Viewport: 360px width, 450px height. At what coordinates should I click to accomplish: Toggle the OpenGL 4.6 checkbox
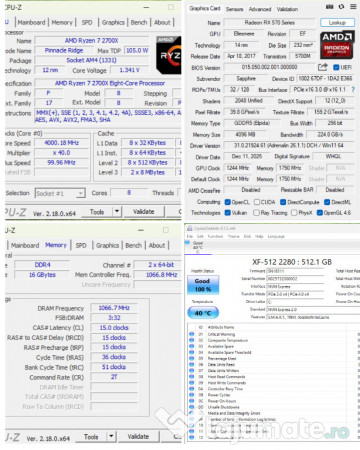320,213
